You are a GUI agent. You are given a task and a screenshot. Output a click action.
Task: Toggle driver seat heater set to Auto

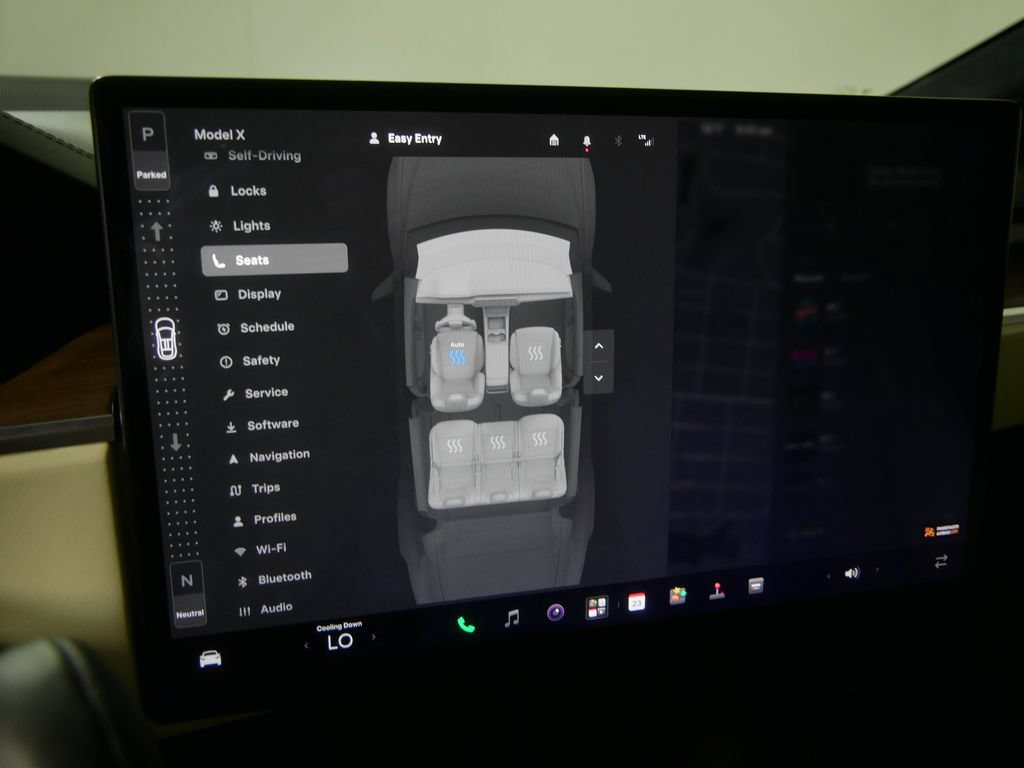[x=457, y=355]
